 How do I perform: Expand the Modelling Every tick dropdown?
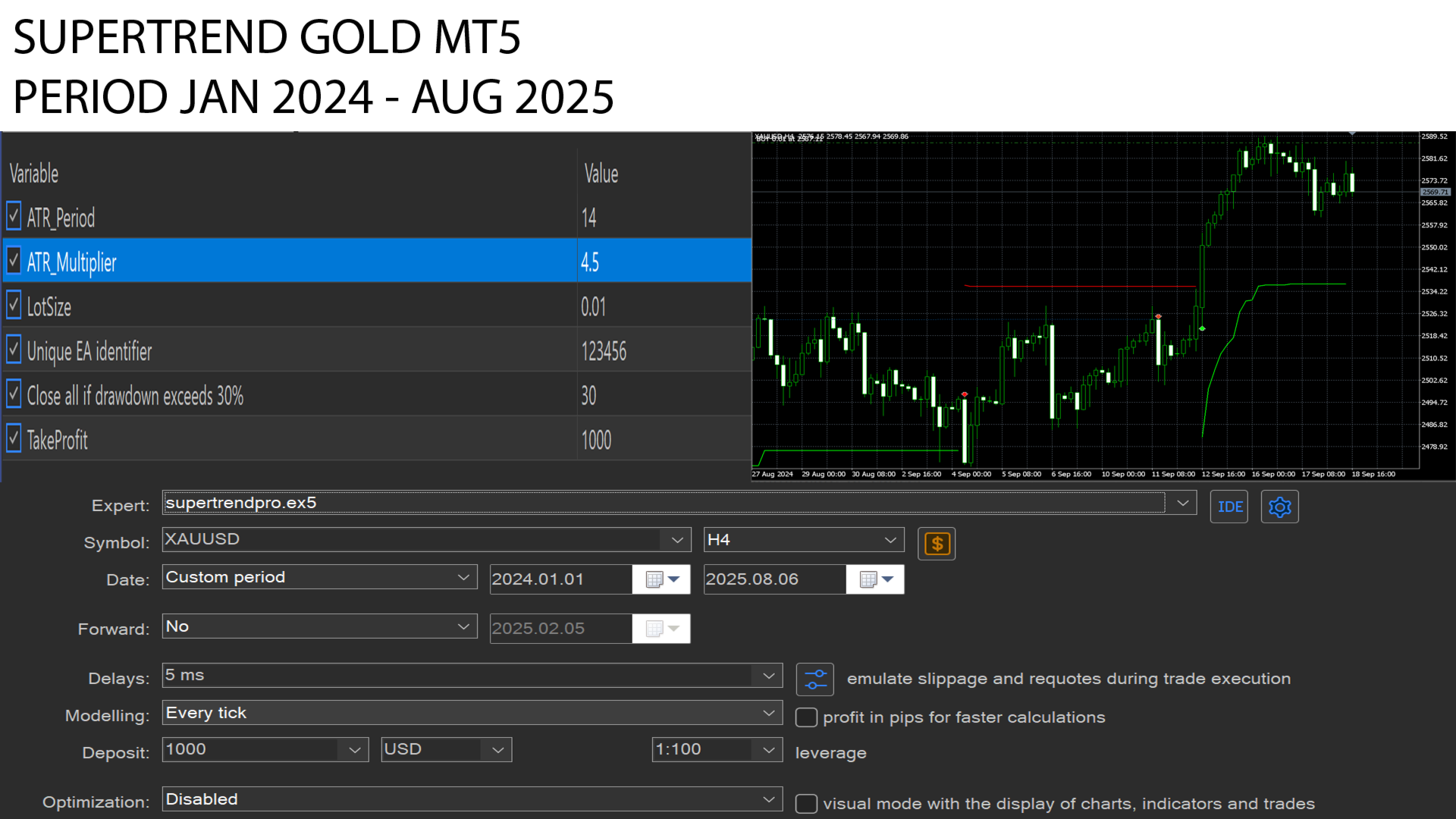coord(768,713)
